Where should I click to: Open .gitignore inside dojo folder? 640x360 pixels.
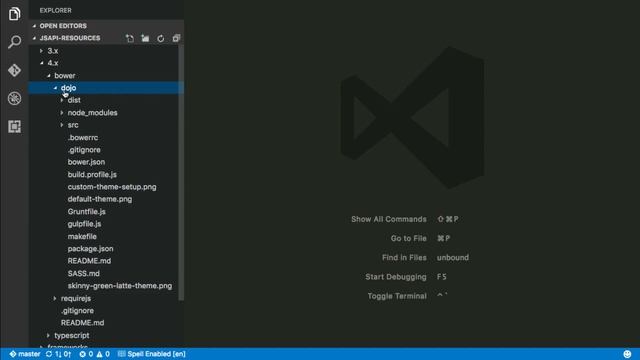84,150
